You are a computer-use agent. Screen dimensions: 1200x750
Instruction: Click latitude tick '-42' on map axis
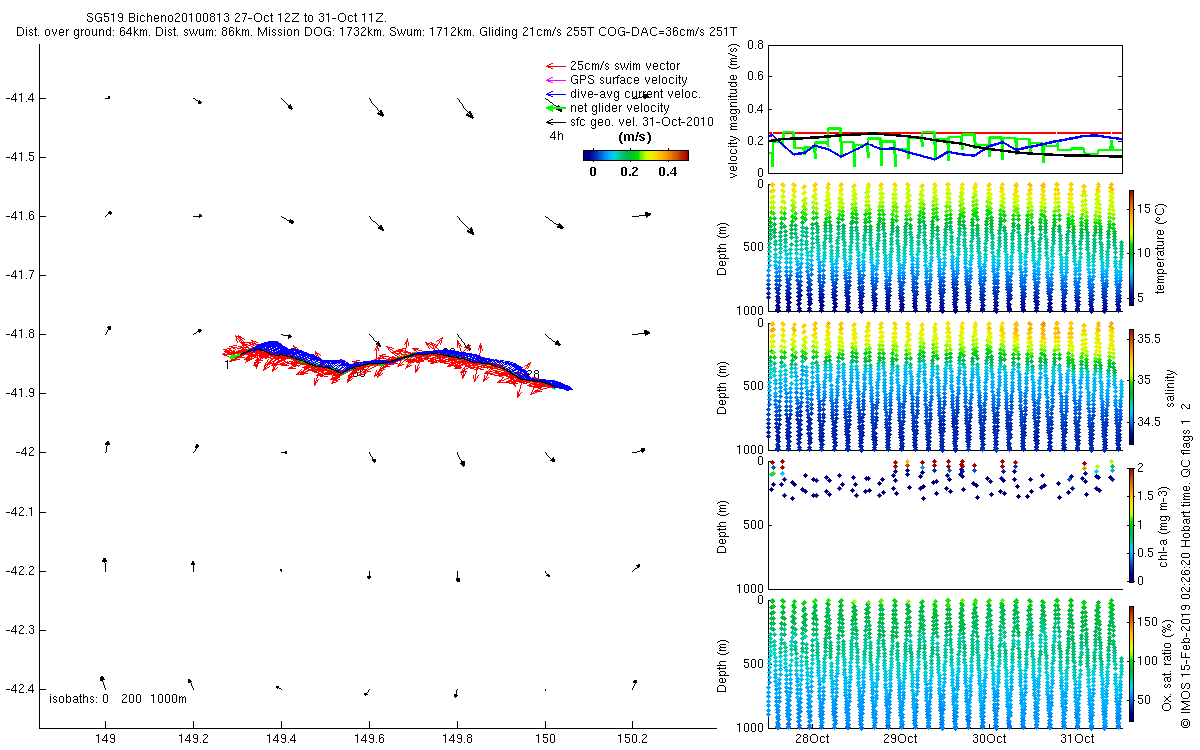click(x=24, y=452)
